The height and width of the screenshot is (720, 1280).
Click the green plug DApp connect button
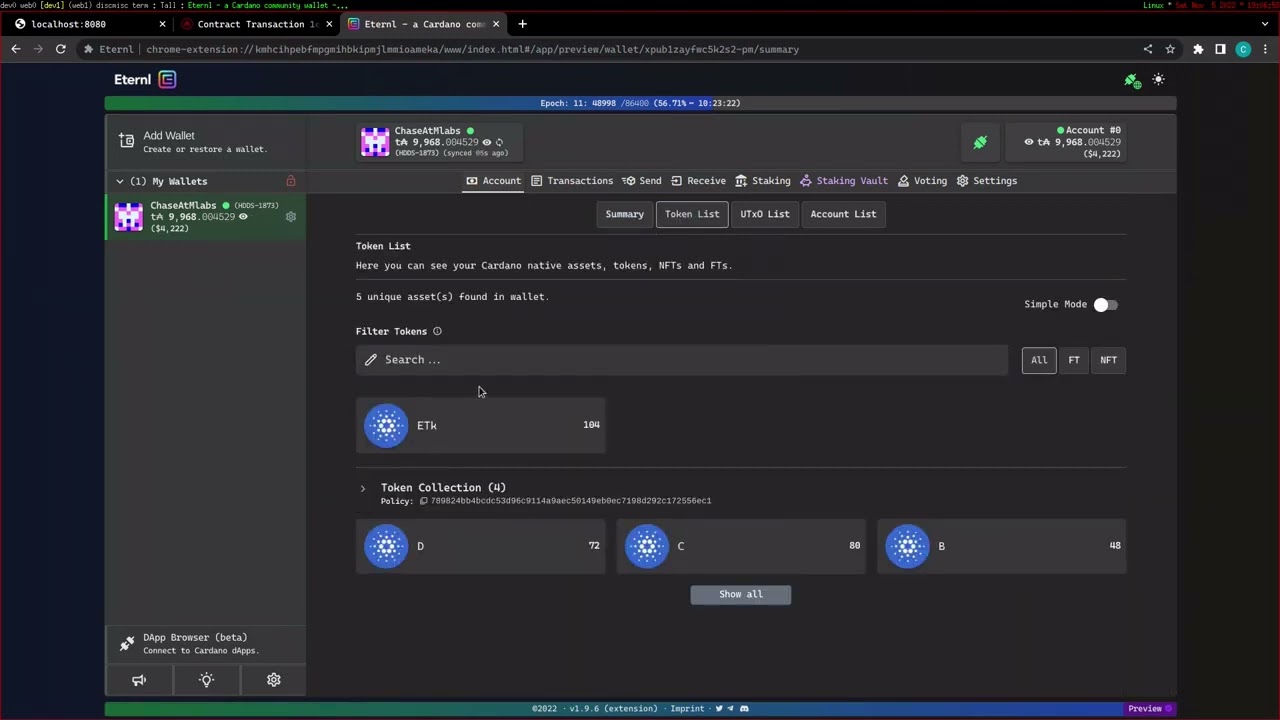(980, 143)
